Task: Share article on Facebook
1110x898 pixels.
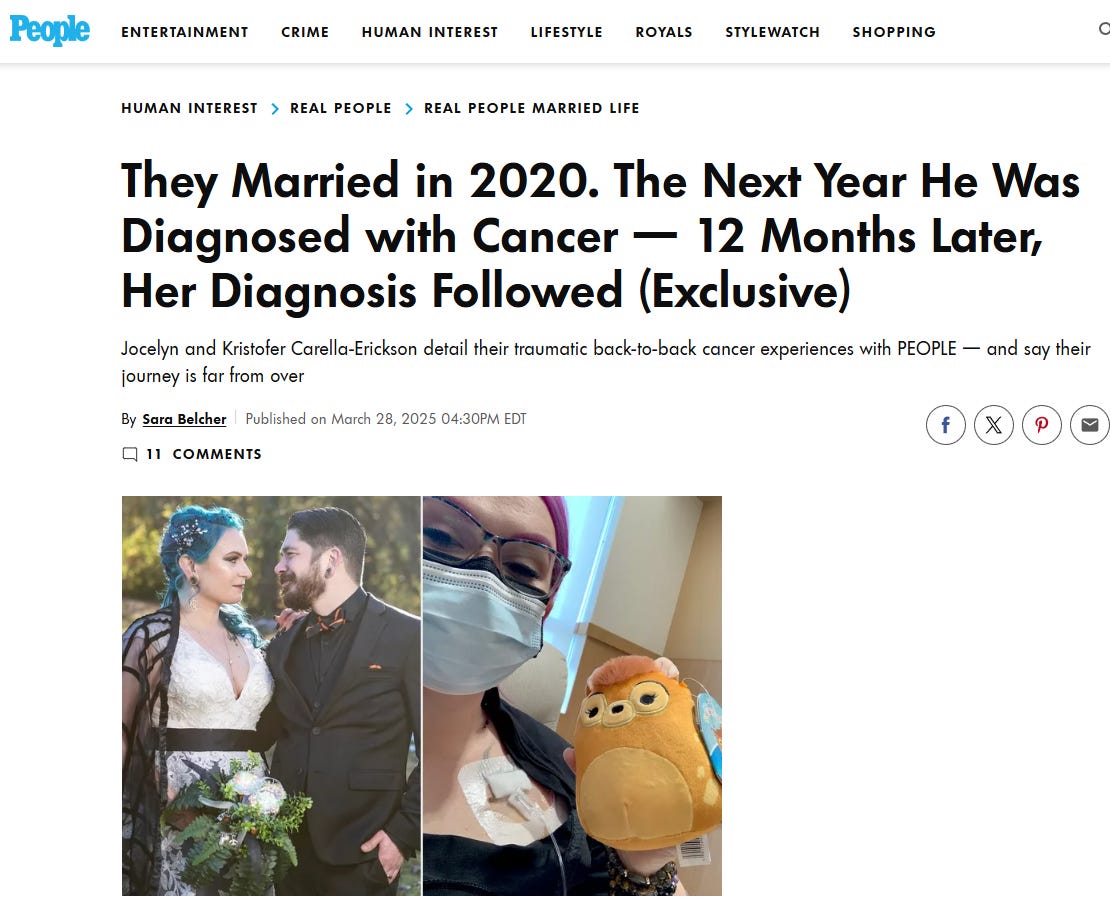Action: pyautogui.click(x=946, y=425)
